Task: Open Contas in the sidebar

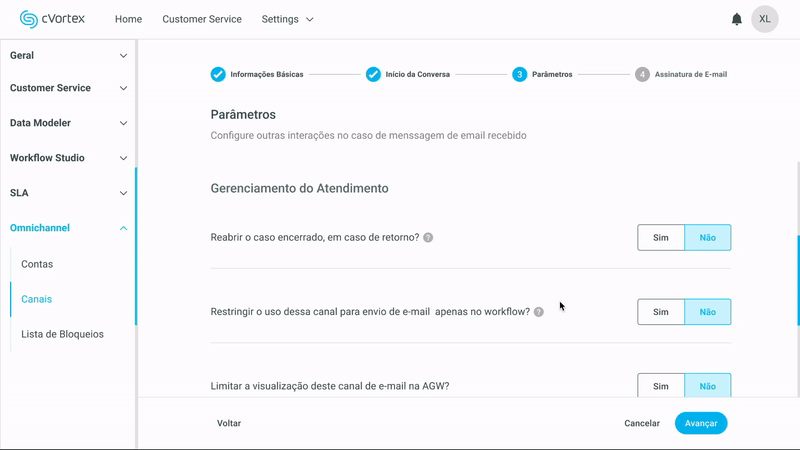Action: click(x=37, y=264)
